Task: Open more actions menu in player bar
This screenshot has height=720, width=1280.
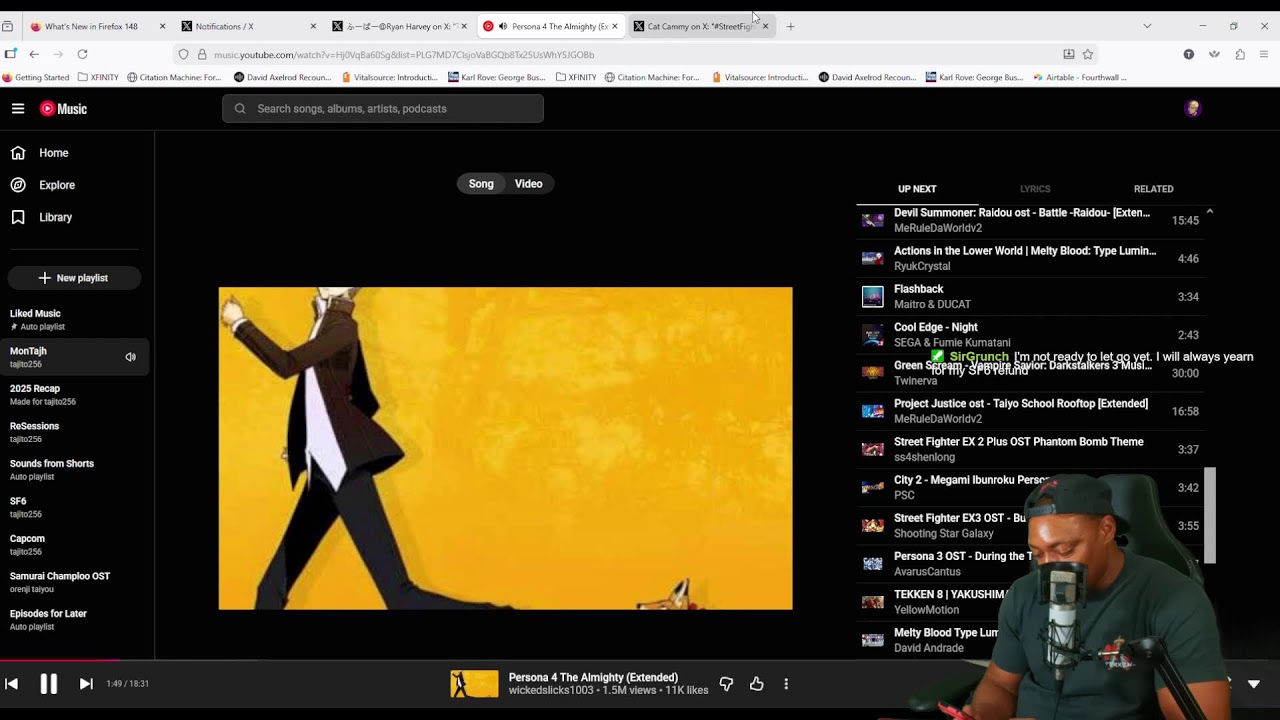Action: [786, 684]
